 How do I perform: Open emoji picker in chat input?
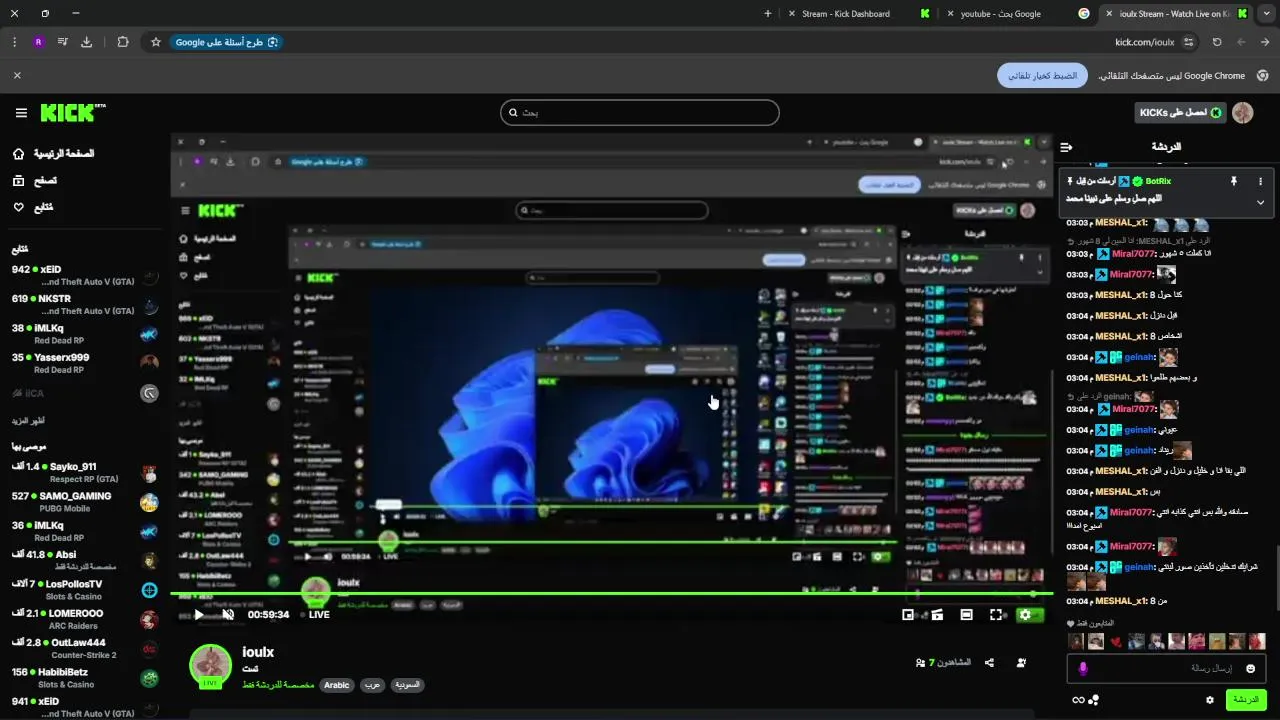1250,668
